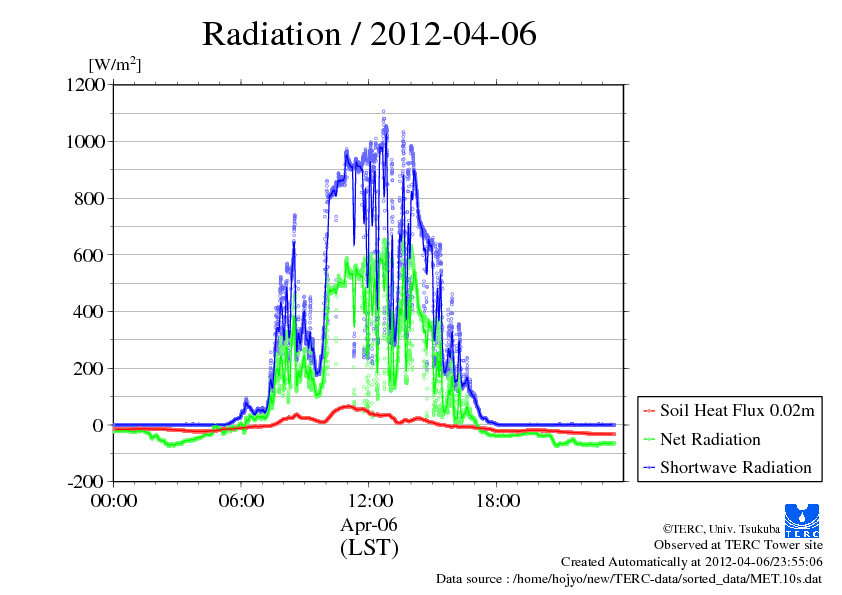
Task: Click the y-axis label '1200'
Action: [85, 84]
